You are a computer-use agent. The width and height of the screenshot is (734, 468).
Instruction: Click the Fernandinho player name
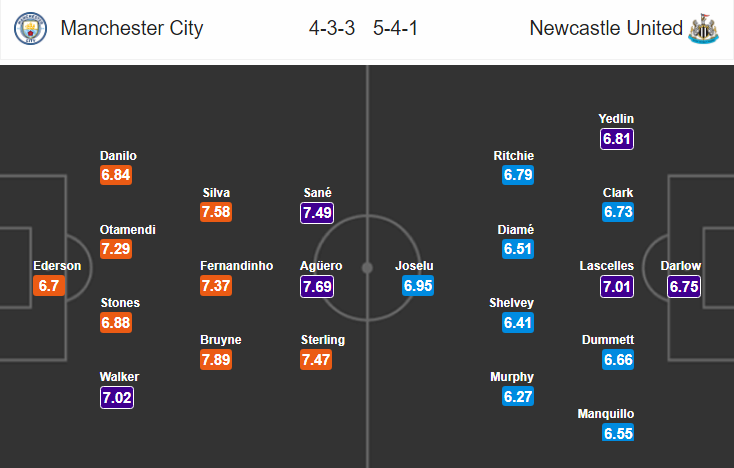tap(236, 266)
